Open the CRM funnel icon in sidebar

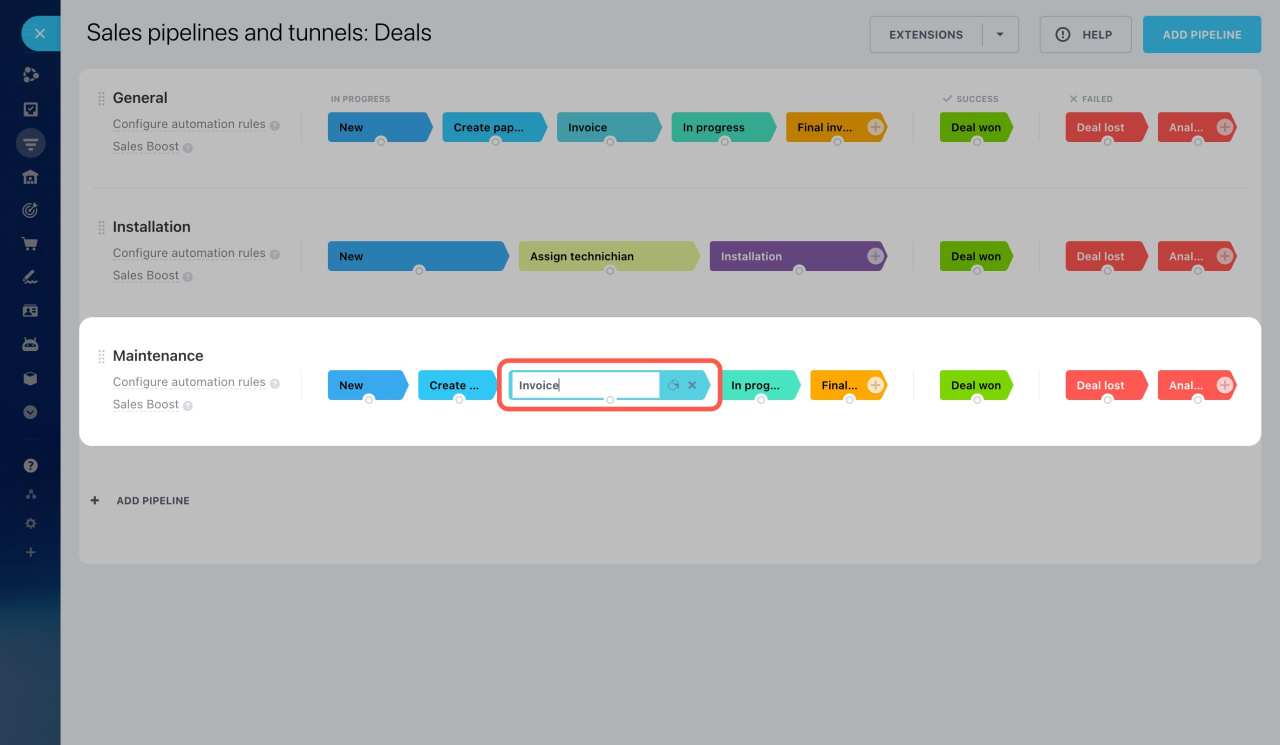pyautogui.click(x=30, y=143)
